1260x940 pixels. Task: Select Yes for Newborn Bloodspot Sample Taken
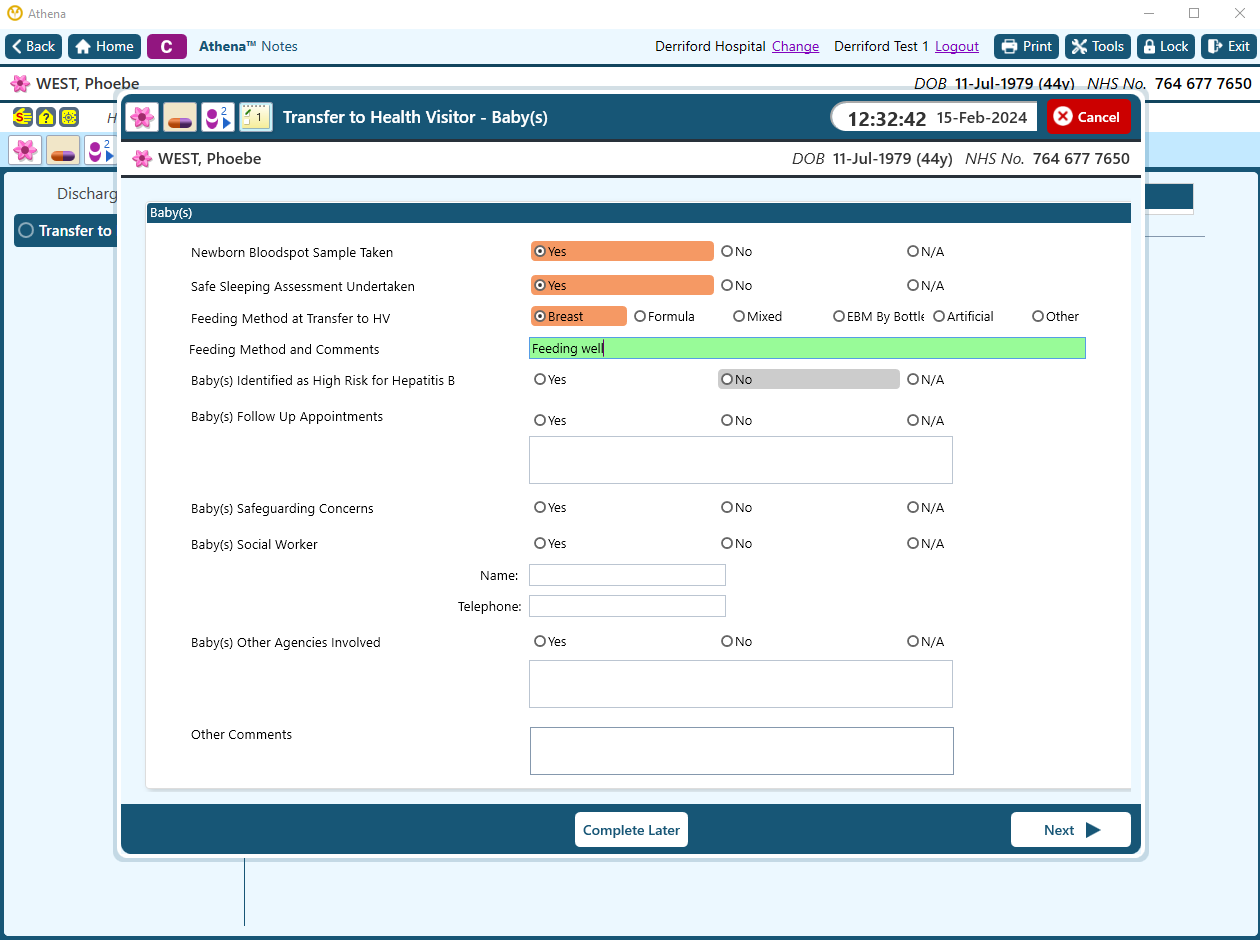pos(622,252)
